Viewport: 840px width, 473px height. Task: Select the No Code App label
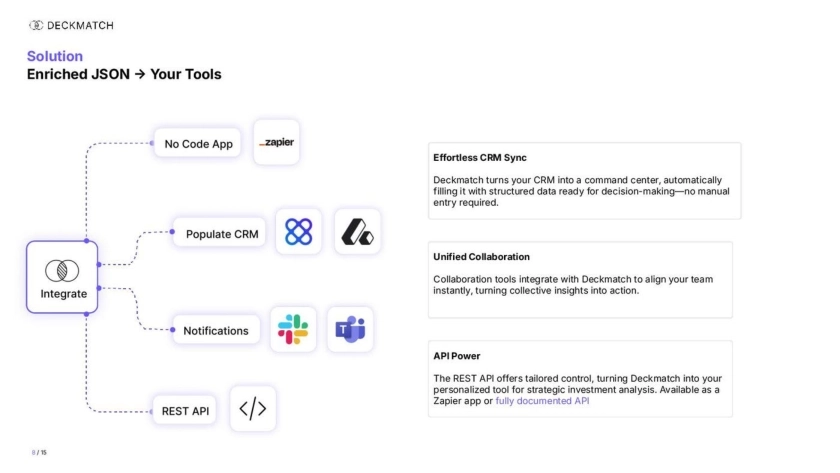198,144
